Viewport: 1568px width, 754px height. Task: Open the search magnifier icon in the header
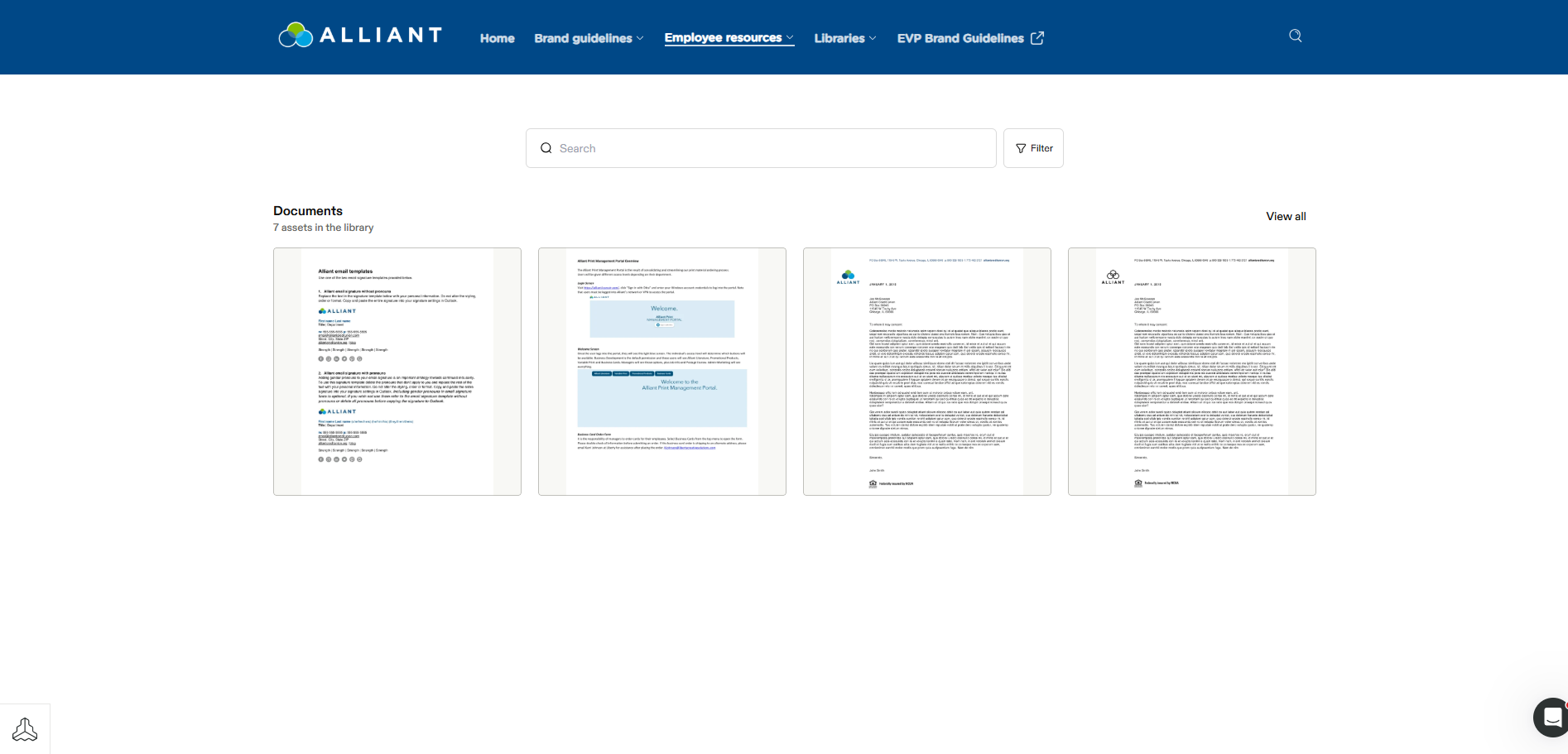(1296, 36)
